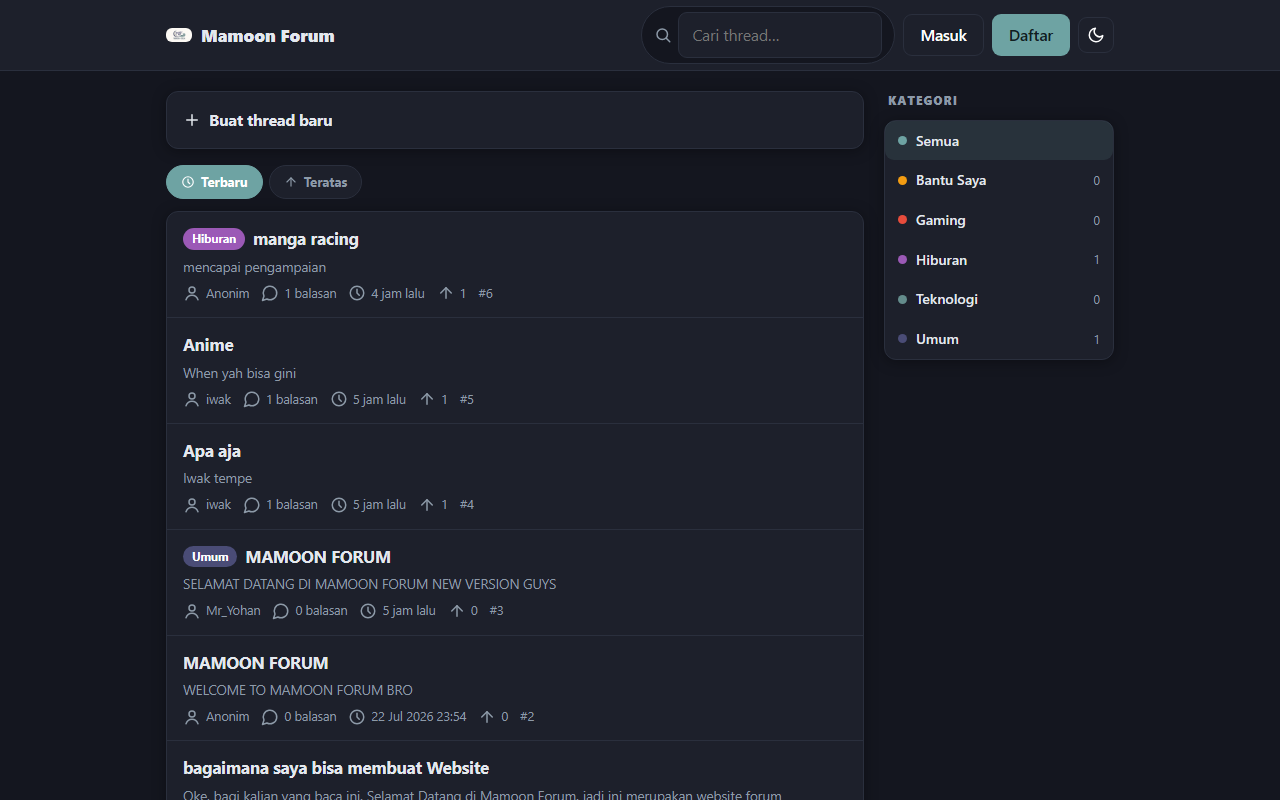Open the Anime thread
The image size is (1280, 800).
pos(208,345)
